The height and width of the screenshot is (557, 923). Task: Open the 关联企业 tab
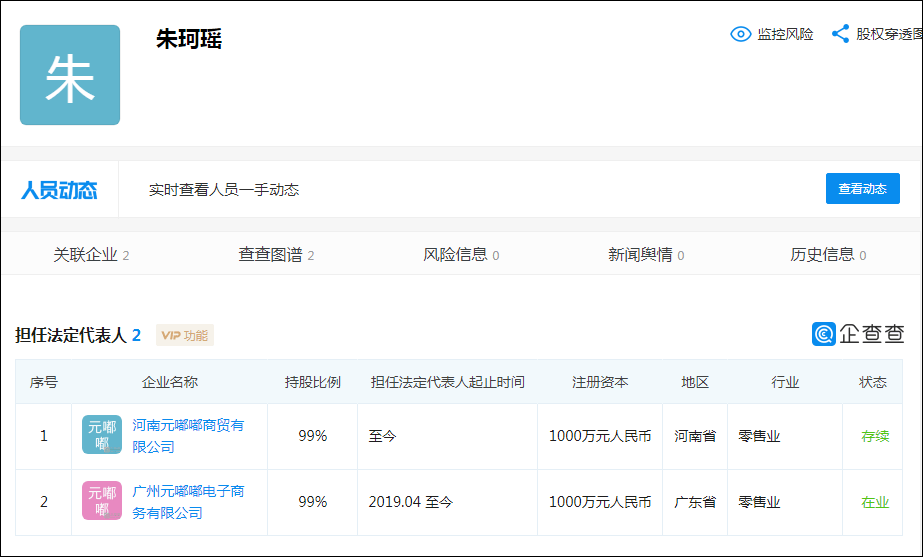coord(91,254)
